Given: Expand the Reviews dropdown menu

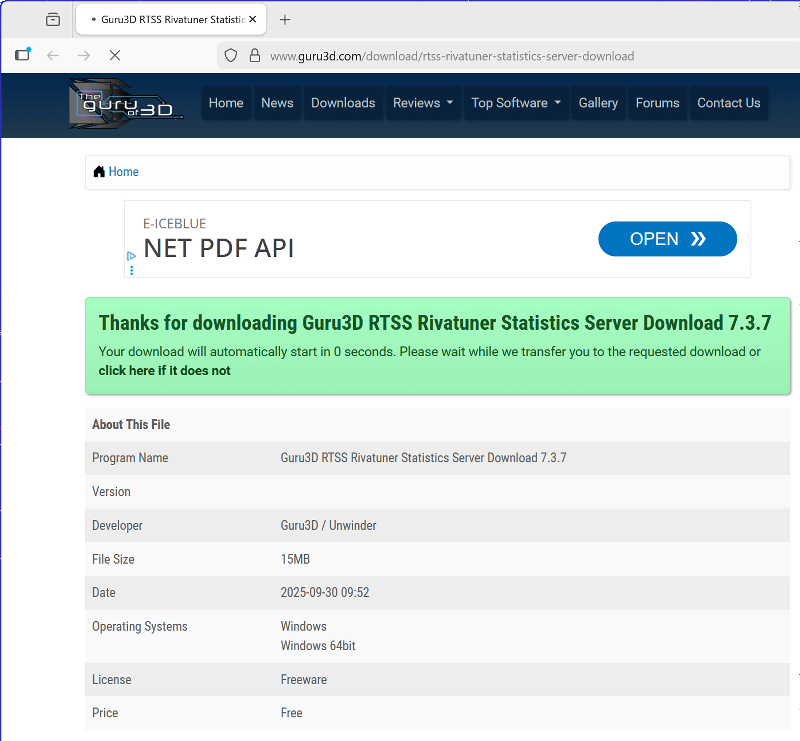Looking at the screenshot, I should [423, 103].
